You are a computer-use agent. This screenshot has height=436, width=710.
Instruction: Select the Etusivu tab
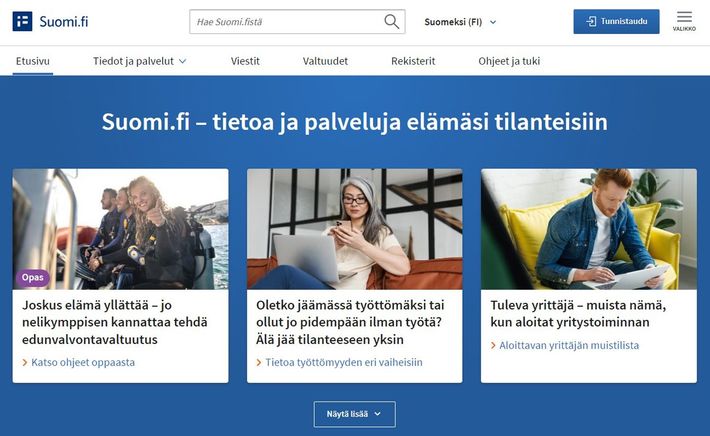click(33, 61)
